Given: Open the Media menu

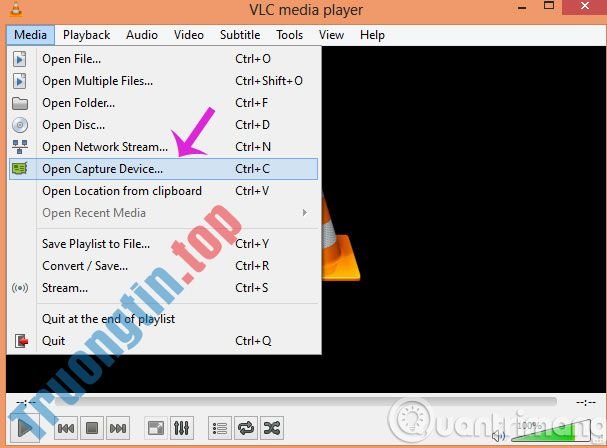Looking at the screenshot, I should (x=30, y=35).
